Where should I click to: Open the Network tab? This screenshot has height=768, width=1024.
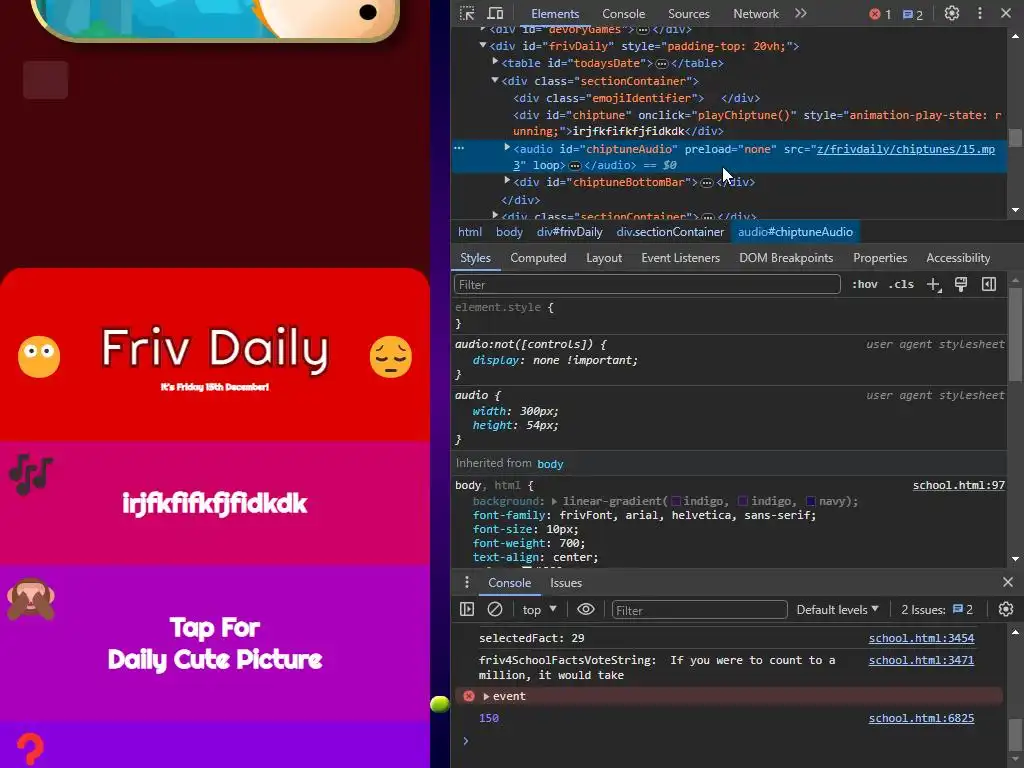(x=756, y=14)
